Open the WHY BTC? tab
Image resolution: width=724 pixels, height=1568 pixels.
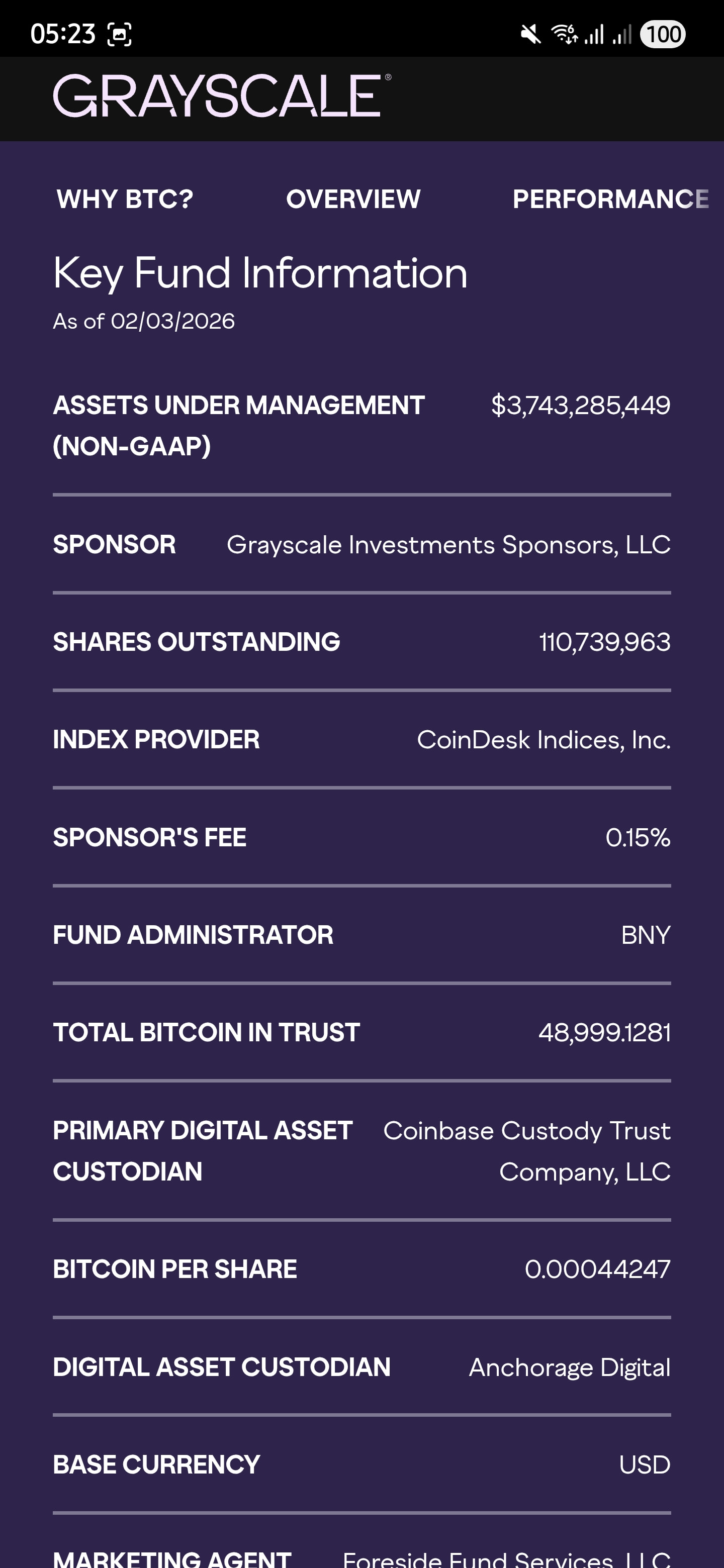125,199
